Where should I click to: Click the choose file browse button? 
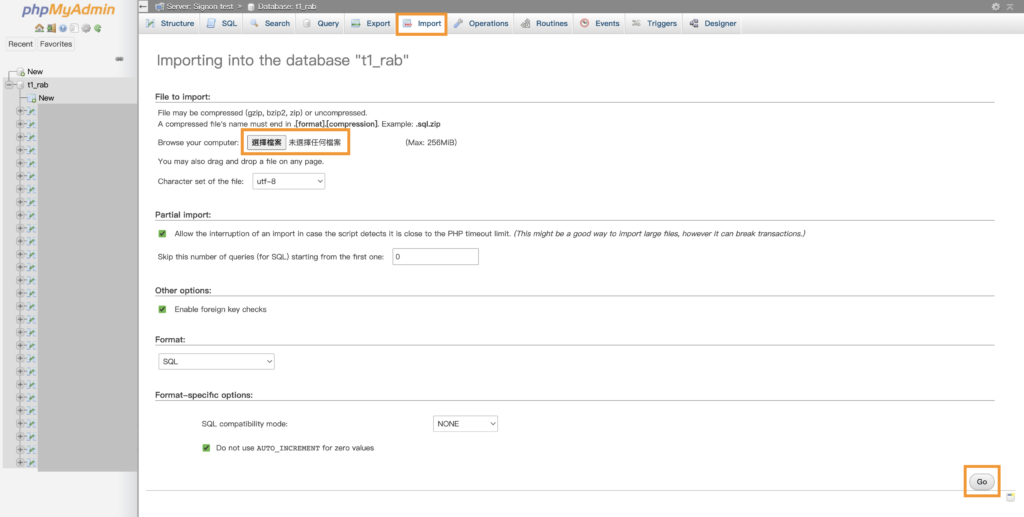(267, 143)
